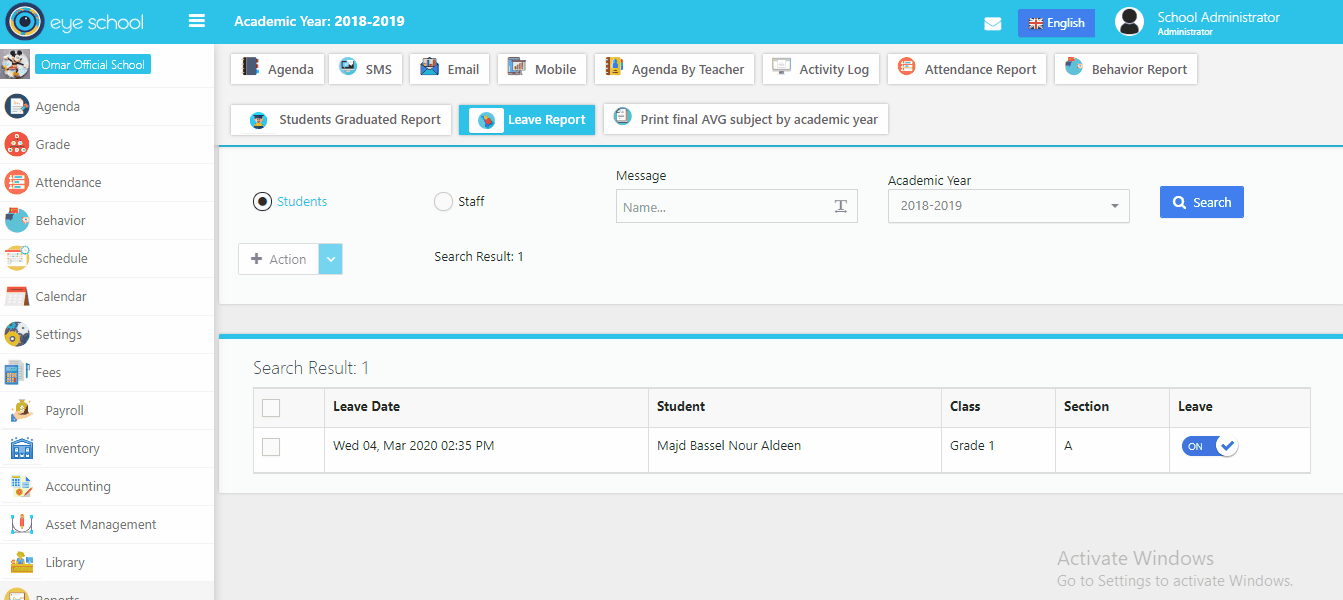Image resolution: width=1343 pixels, height=600 pixels.
Task: Switch to the Attendance Report tab
Action: click(967, 69)
